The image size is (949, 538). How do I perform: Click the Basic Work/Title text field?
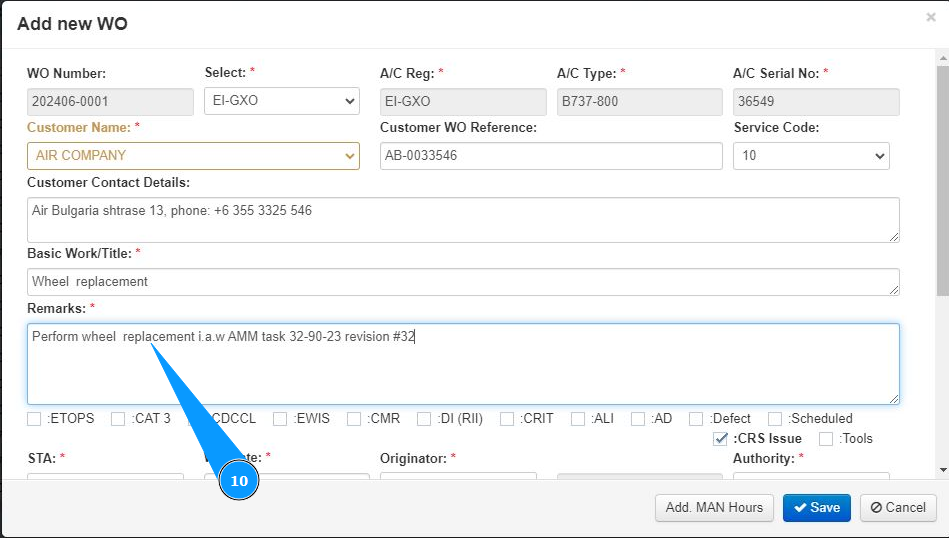(x=463, y=282)
